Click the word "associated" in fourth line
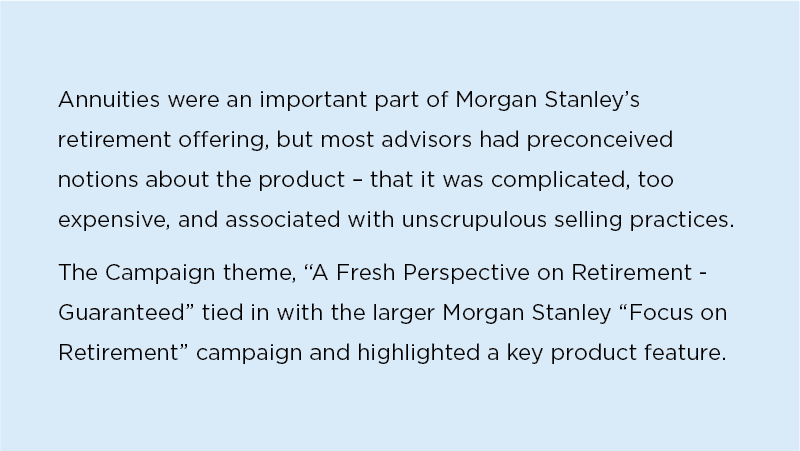The height and width of the screenshot is (451, 800). (x=283, y=220)
